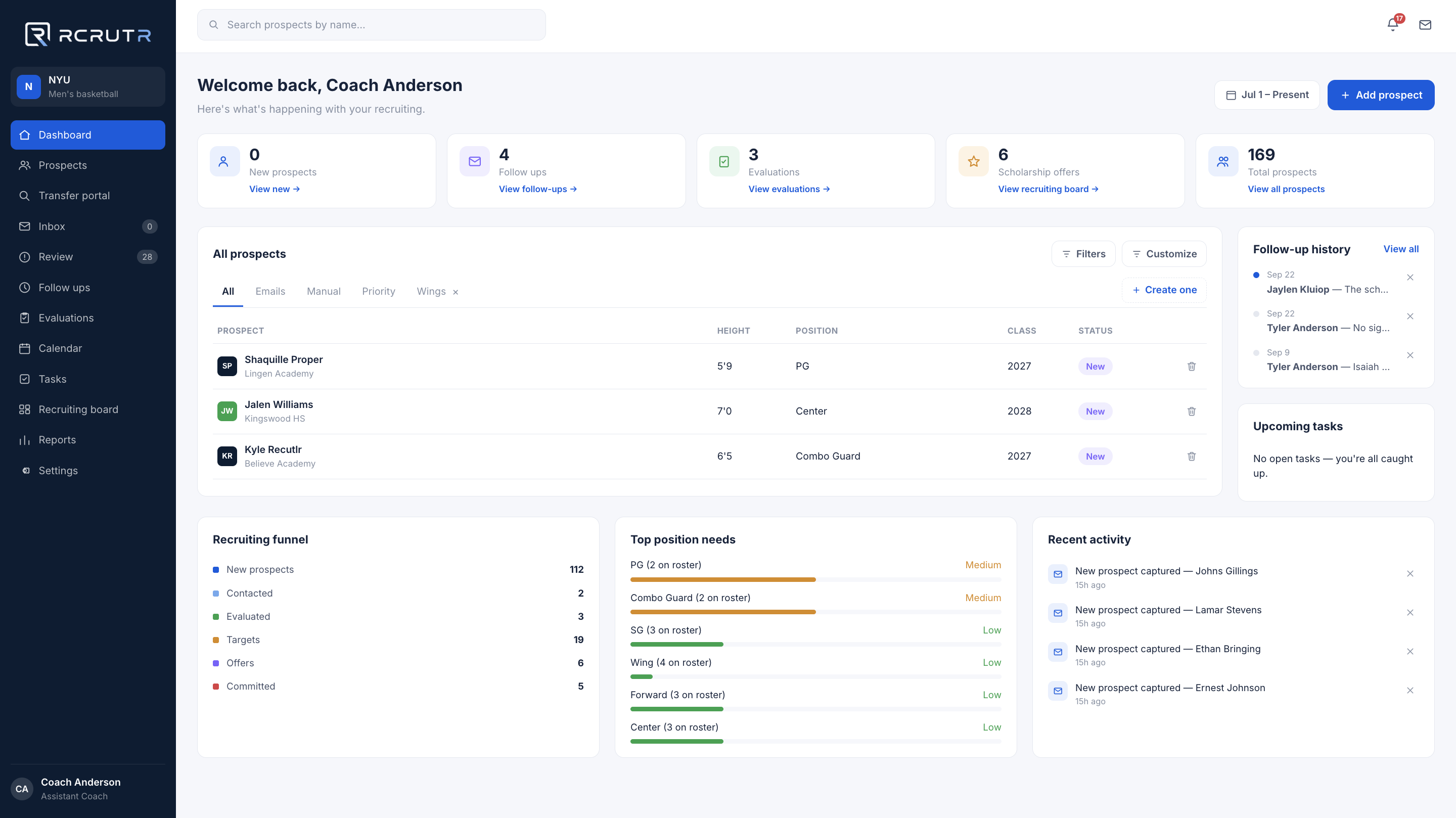Close the Wings tab with its x
Image resolution: width=1456 pixels, height=818 pixels.
click(456, 292)
